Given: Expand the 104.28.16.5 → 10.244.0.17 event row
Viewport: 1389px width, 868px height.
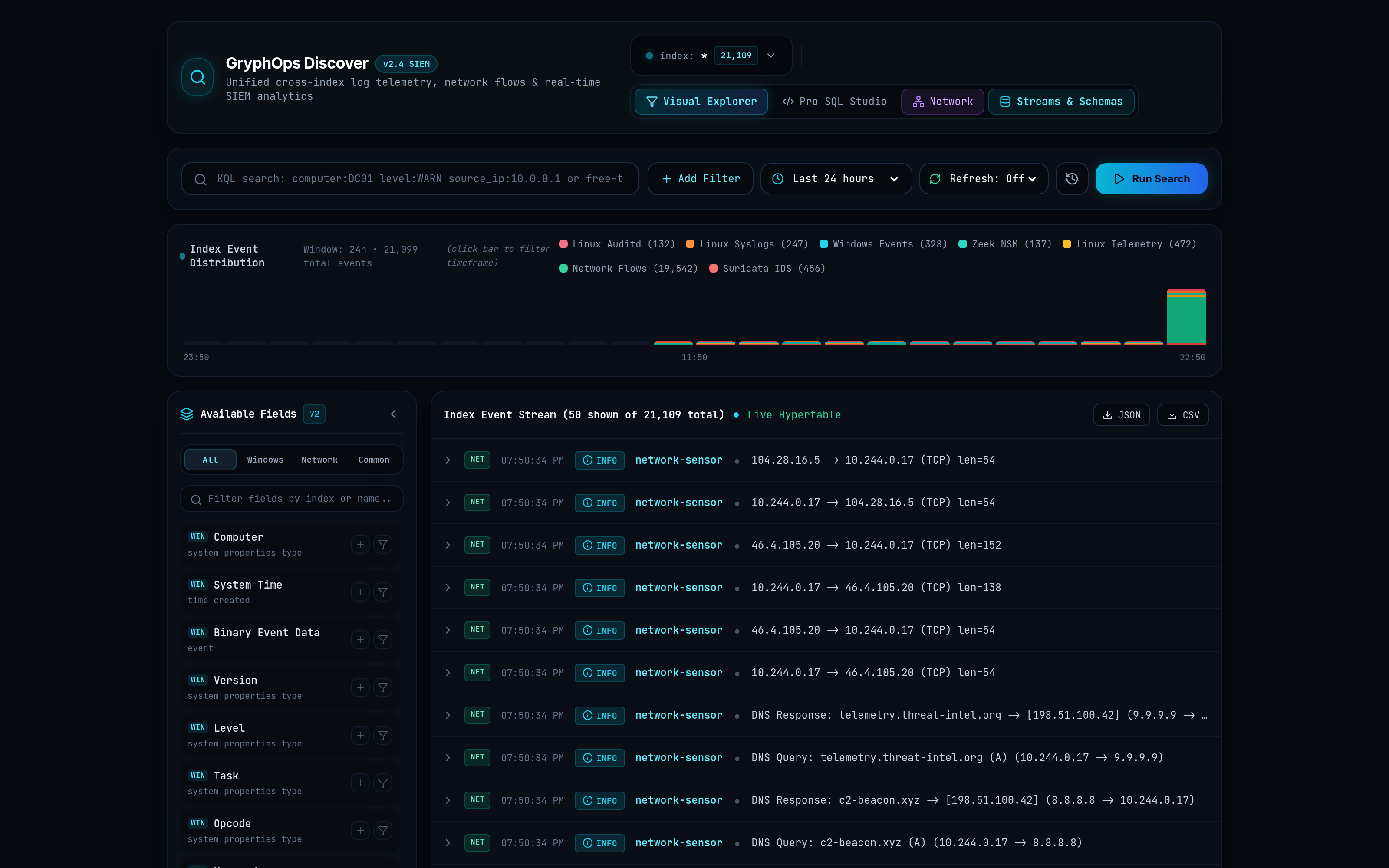Looking at the screenshot, I should tap(826, 460).
